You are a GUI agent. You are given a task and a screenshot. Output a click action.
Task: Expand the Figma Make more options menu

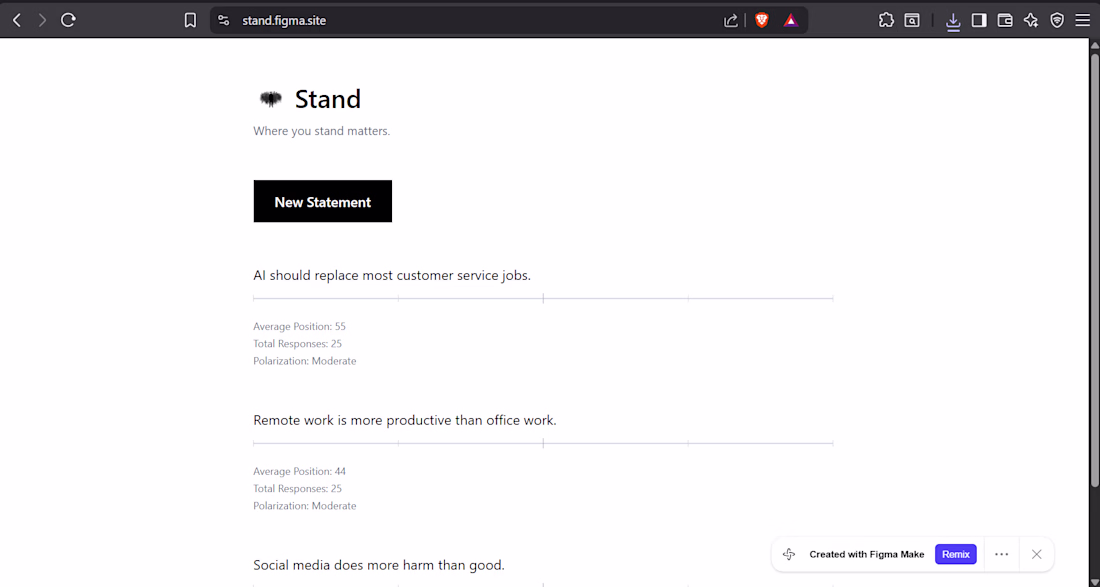[x=1001, y=554]
